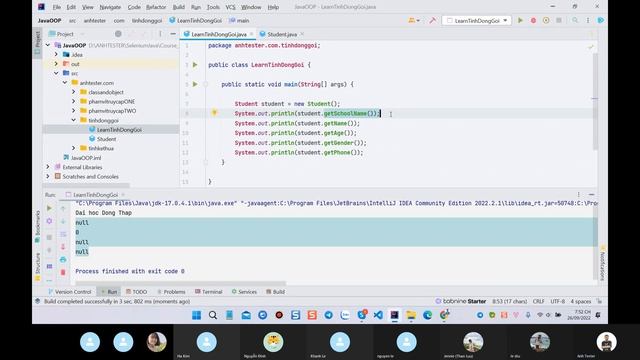Open the VCS menu
The image size is (640, 360).
pos(230,7)
